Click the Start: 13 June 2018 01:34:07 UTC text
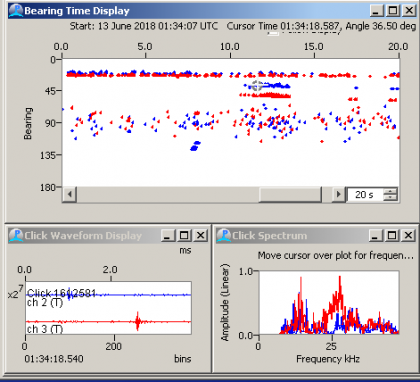 coord(144,26)
